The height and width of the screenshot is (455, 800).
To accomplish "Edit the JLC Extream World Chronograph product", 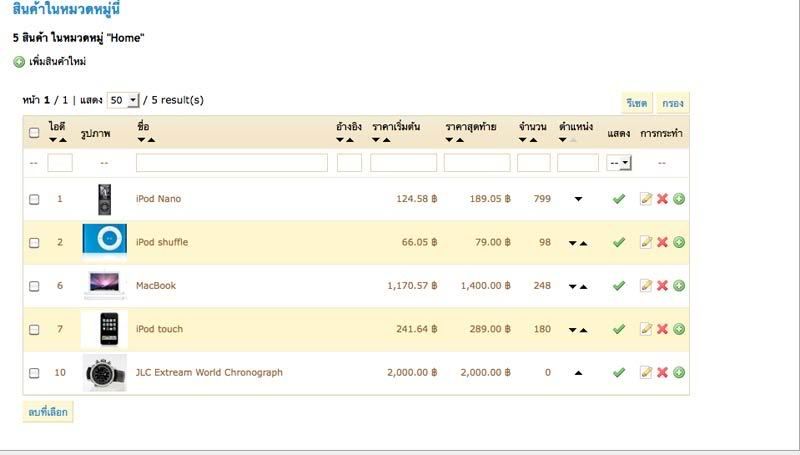I will [x=646, y=372].
